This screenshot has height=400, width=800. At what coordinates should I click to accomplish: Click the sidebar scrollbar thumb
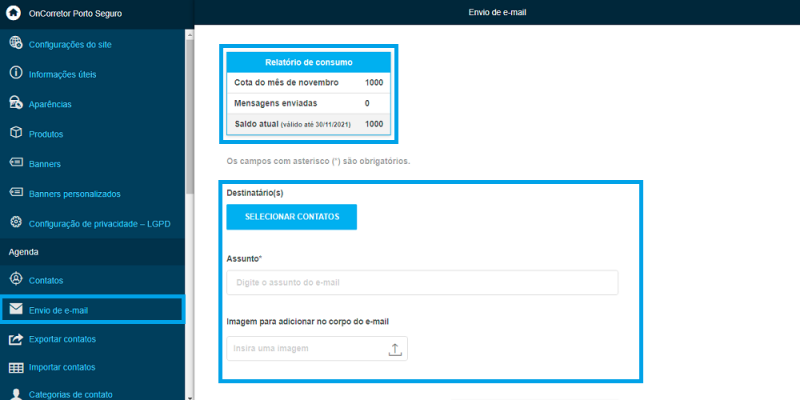click(x=190, y=116)
